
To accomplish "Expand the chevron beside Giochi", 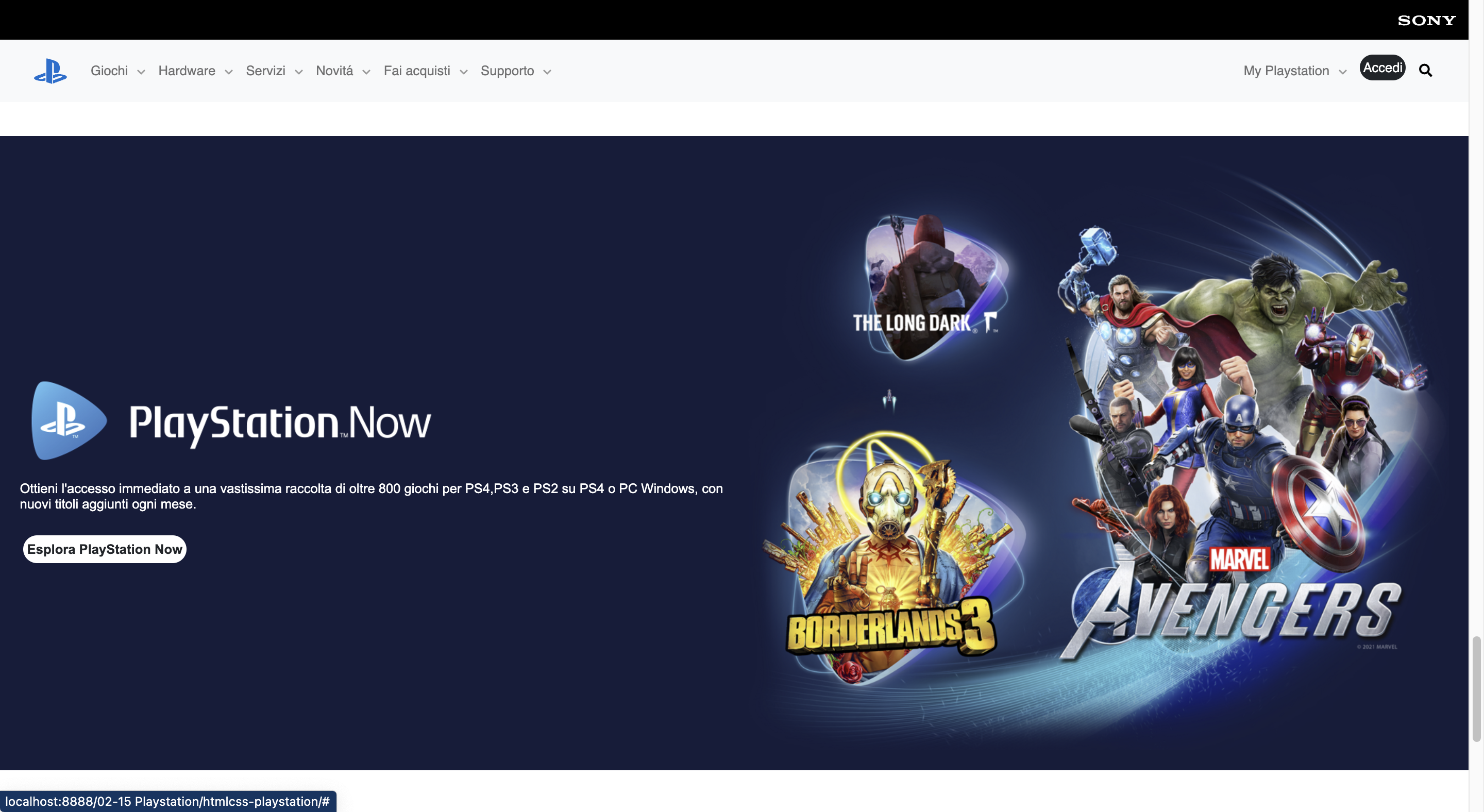I will (141, 72).
